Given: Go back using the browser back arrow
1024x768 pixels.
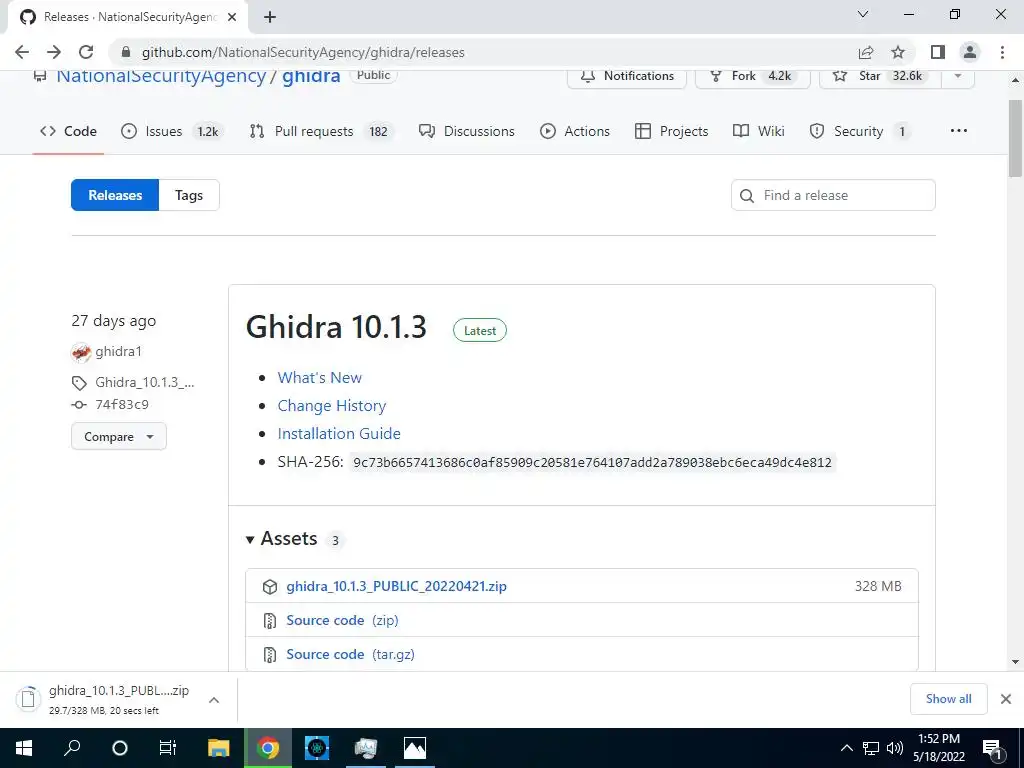Looking at the screenshot, I should [x=22, y=52].
